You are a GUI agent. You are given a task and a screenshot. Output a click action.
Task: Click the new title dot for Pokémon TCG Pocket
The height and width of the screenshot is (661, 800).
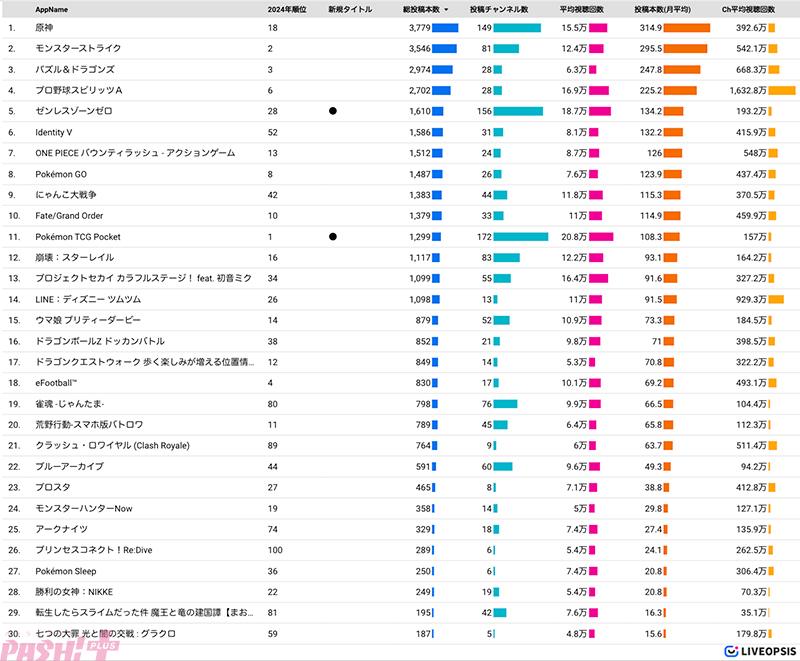pos(332,237)
